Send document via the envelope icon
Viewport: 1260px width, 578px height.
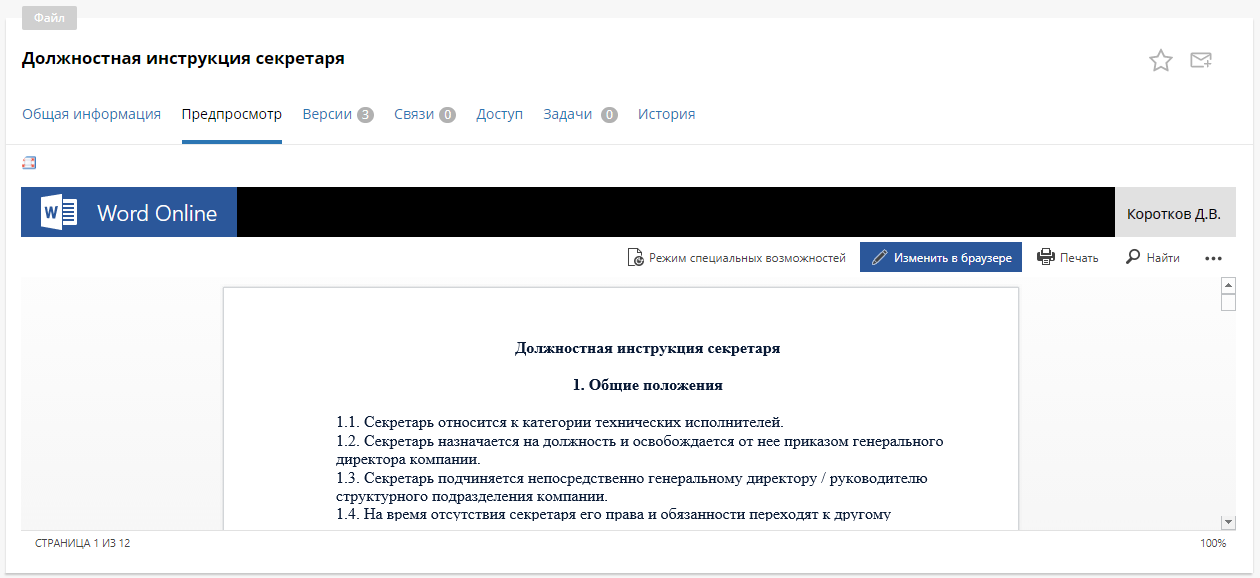pyautogui.click(x=1201, y=60)
